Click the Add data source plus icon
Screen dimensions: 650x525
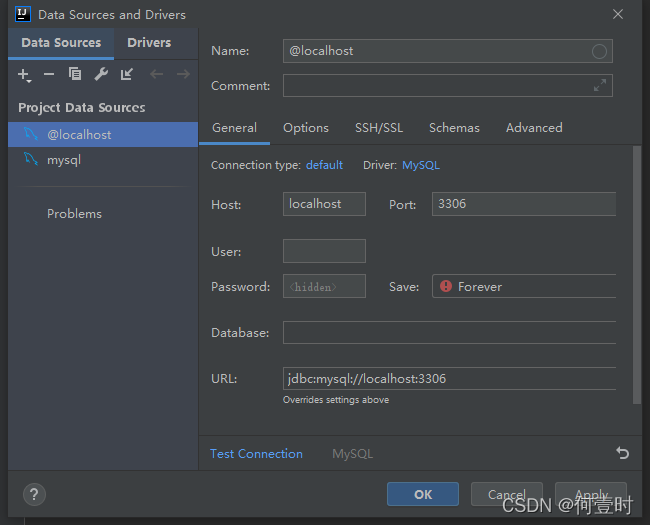pos(24,75)
